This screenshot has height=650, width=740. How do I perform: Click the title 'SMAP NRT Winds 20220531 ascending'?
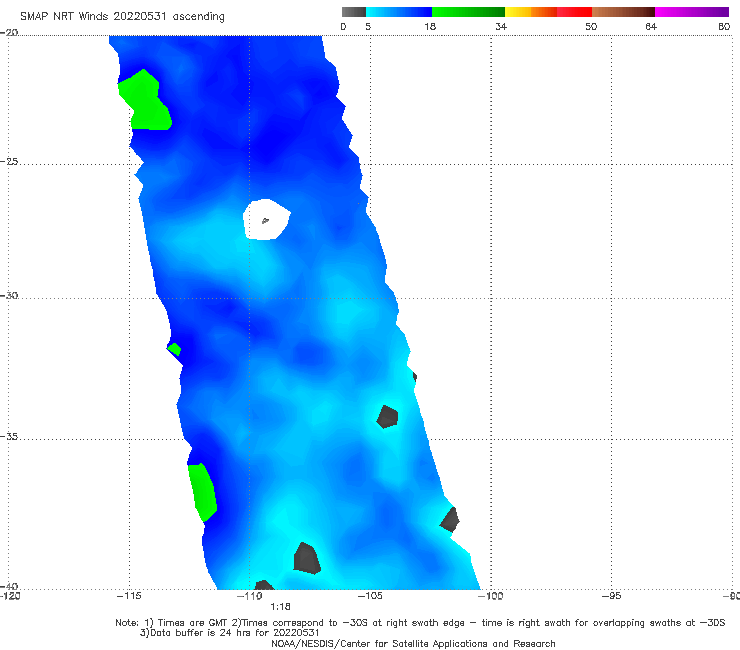pyautogui.click(x=122, y=17)
